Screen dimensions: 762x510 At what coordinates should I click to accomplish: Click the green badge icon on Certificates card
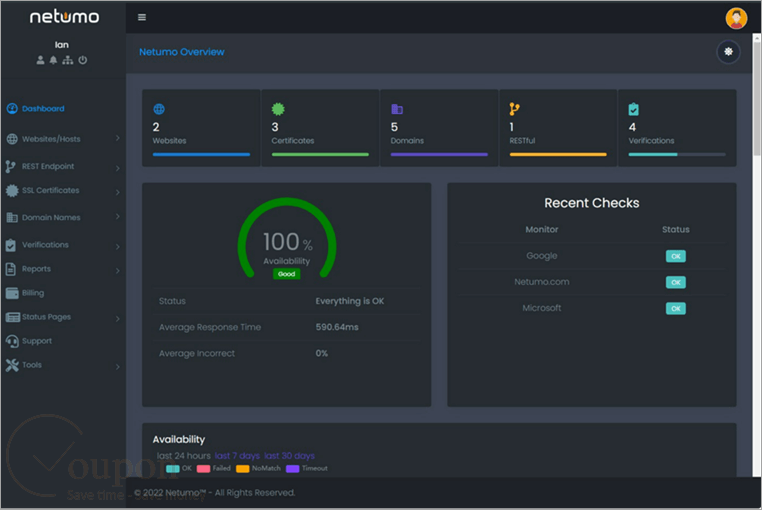[x=278, y=109]
